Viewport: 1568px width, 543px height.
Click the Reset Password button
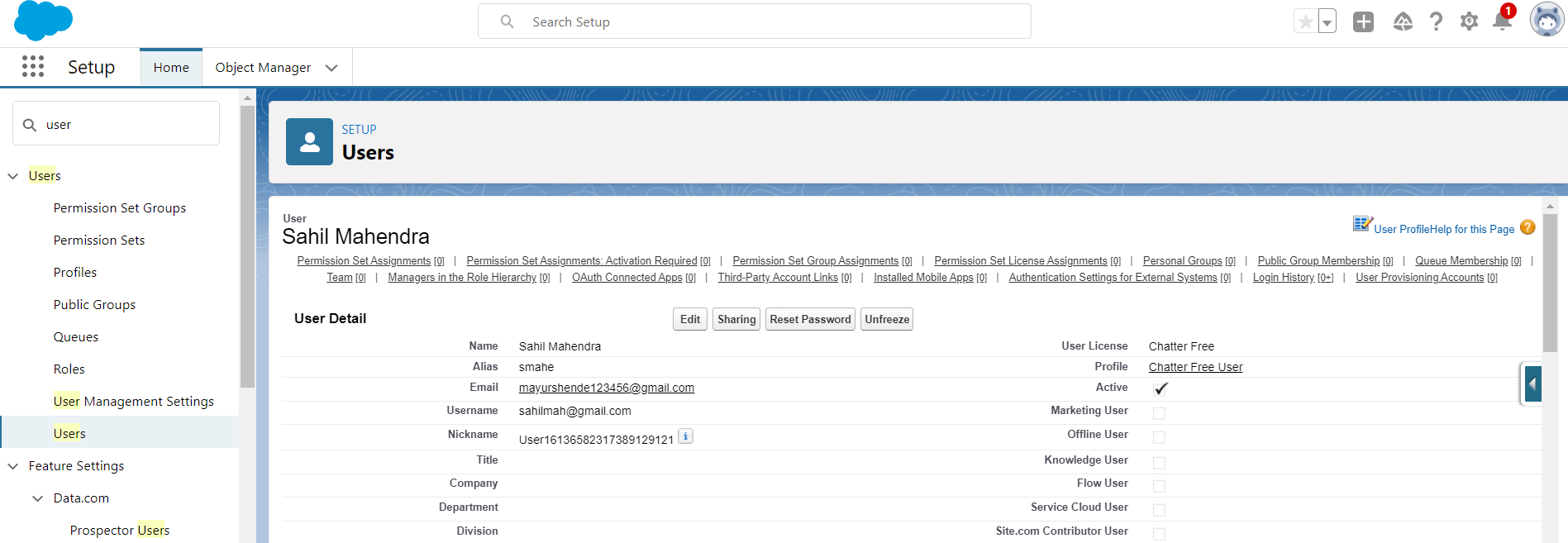coord(810,320)
